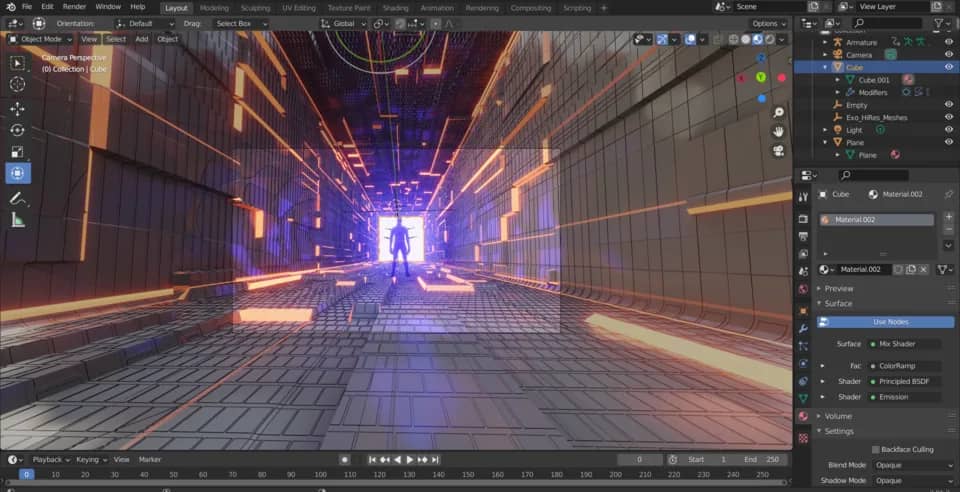
Task: Toggle the Use Nodes button
Action: [886, 322]
